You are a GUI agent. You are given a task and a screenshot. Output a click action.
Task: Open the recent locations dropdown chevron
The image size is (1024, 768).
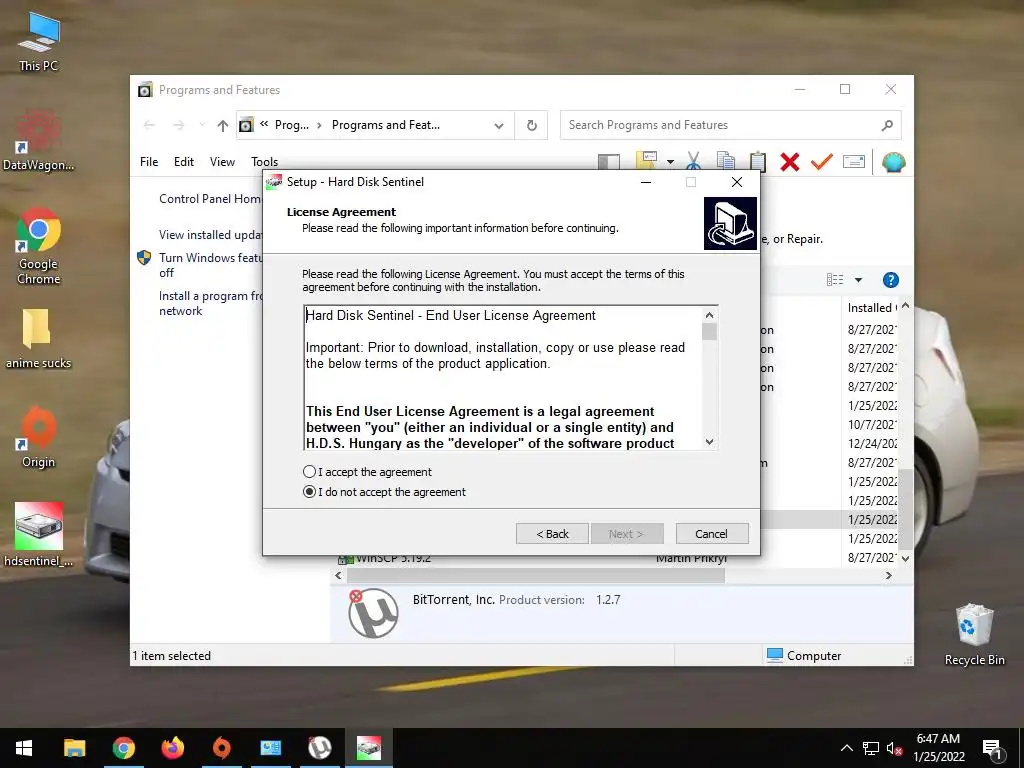coord(202,124)
